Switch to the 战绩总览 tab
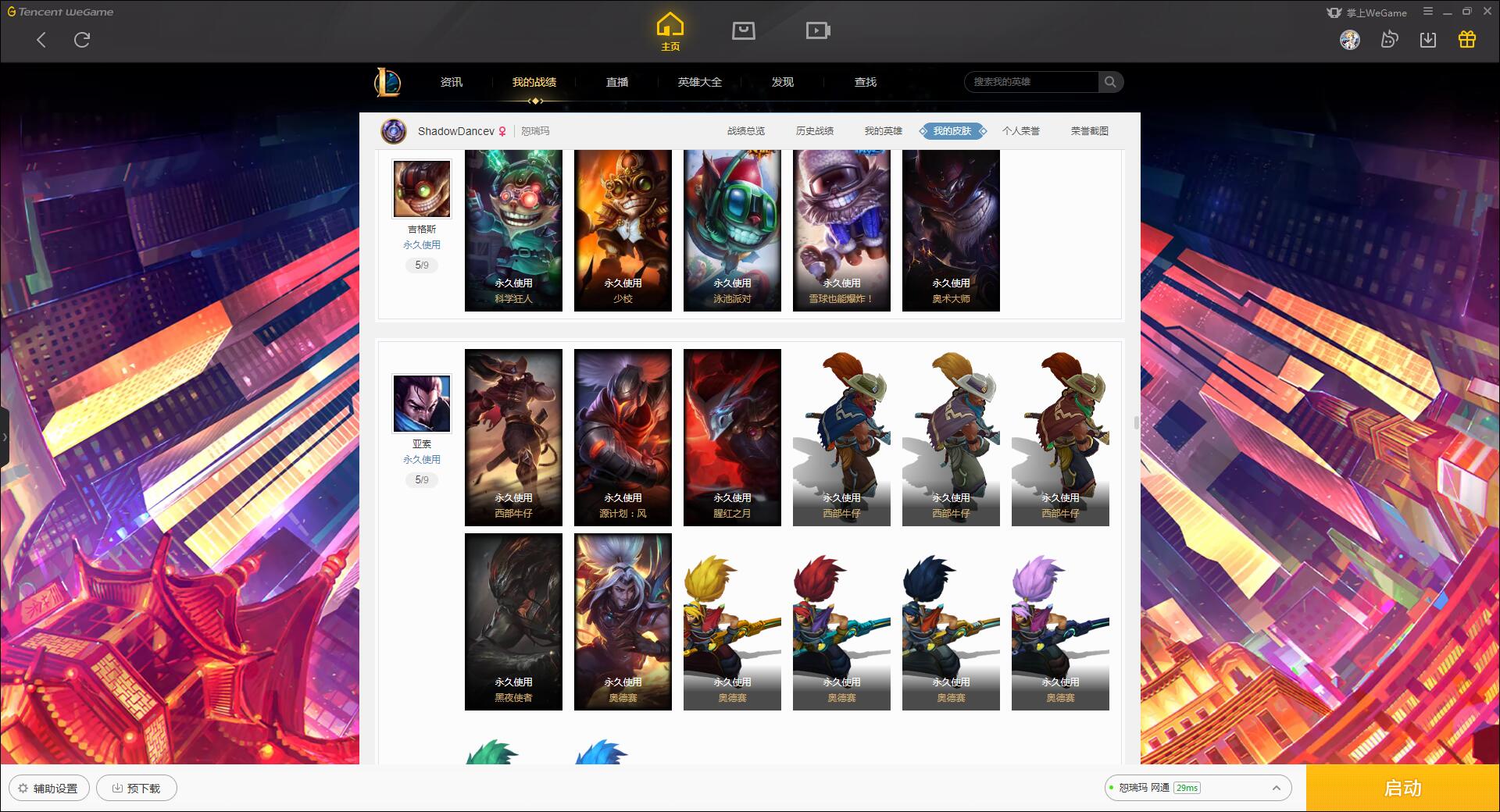Image resolution: width=1500 pixels, height=812 pixels. [746, 131]
